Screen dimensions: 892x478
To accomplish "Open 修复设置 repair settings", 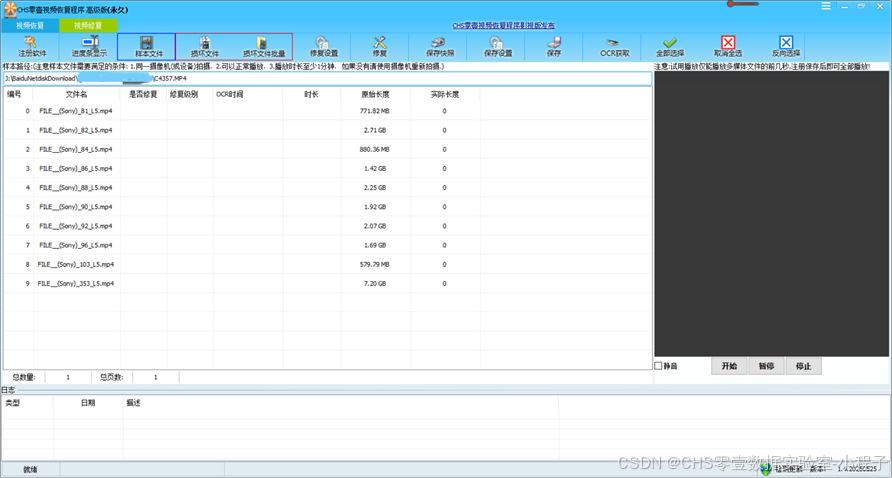I will tap(322, 47).
